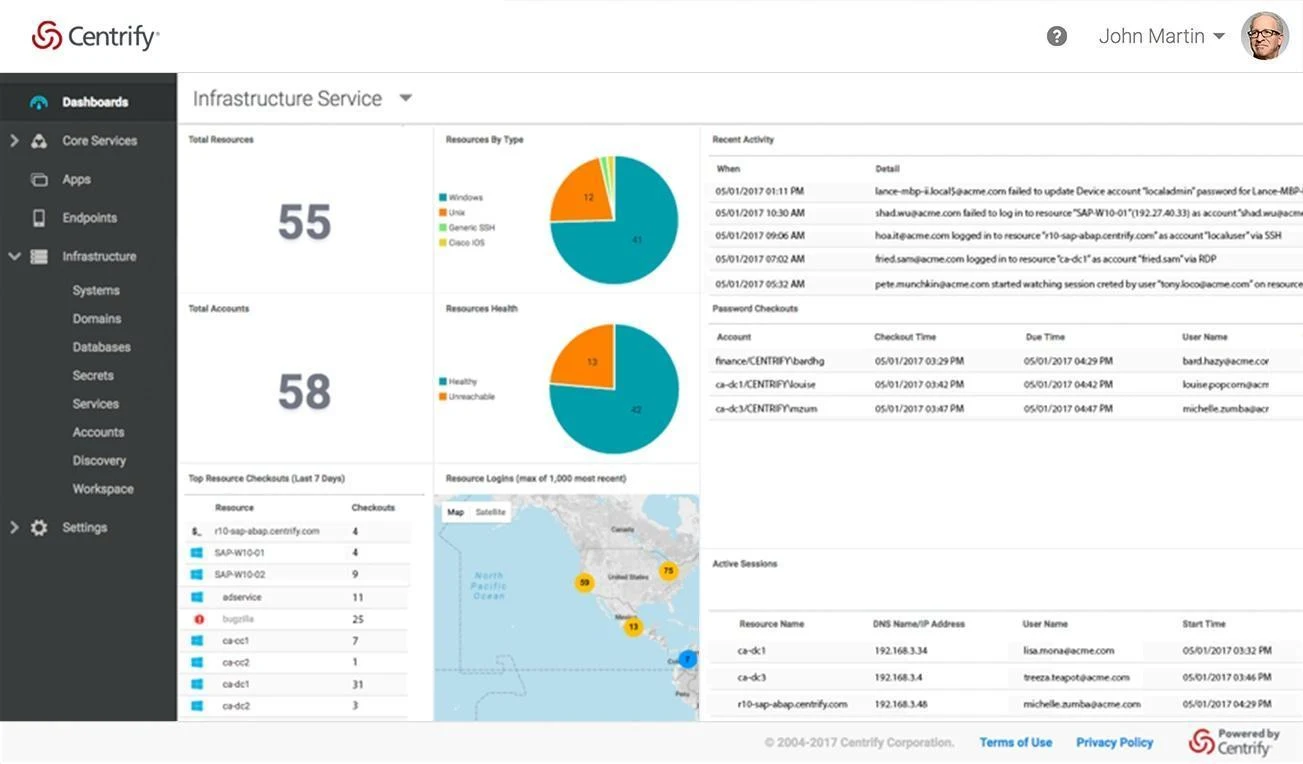Click the Powered by Centrify logo
This screenshot has height=764, width=1303.
tap(1234, 742)
